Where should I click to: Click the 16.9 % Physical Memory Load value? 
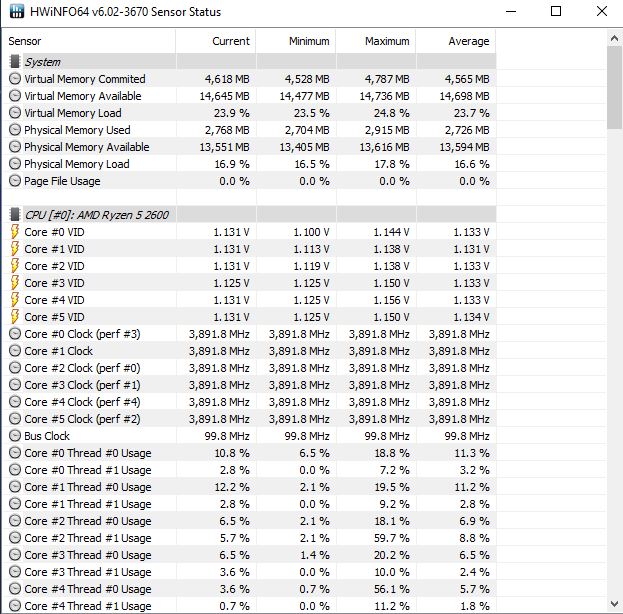pos(232,164)
